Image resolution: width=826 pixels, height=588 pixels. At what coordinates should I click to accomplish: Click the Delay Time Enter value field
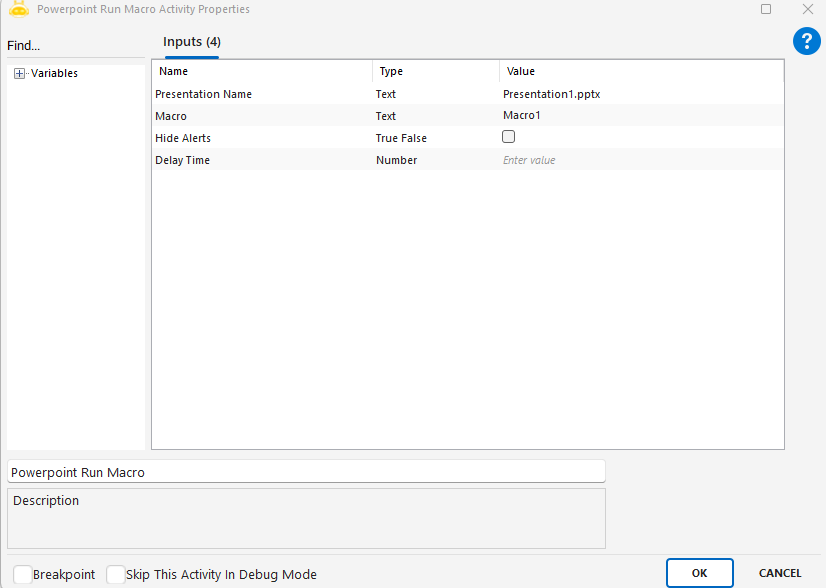[640, 160]
